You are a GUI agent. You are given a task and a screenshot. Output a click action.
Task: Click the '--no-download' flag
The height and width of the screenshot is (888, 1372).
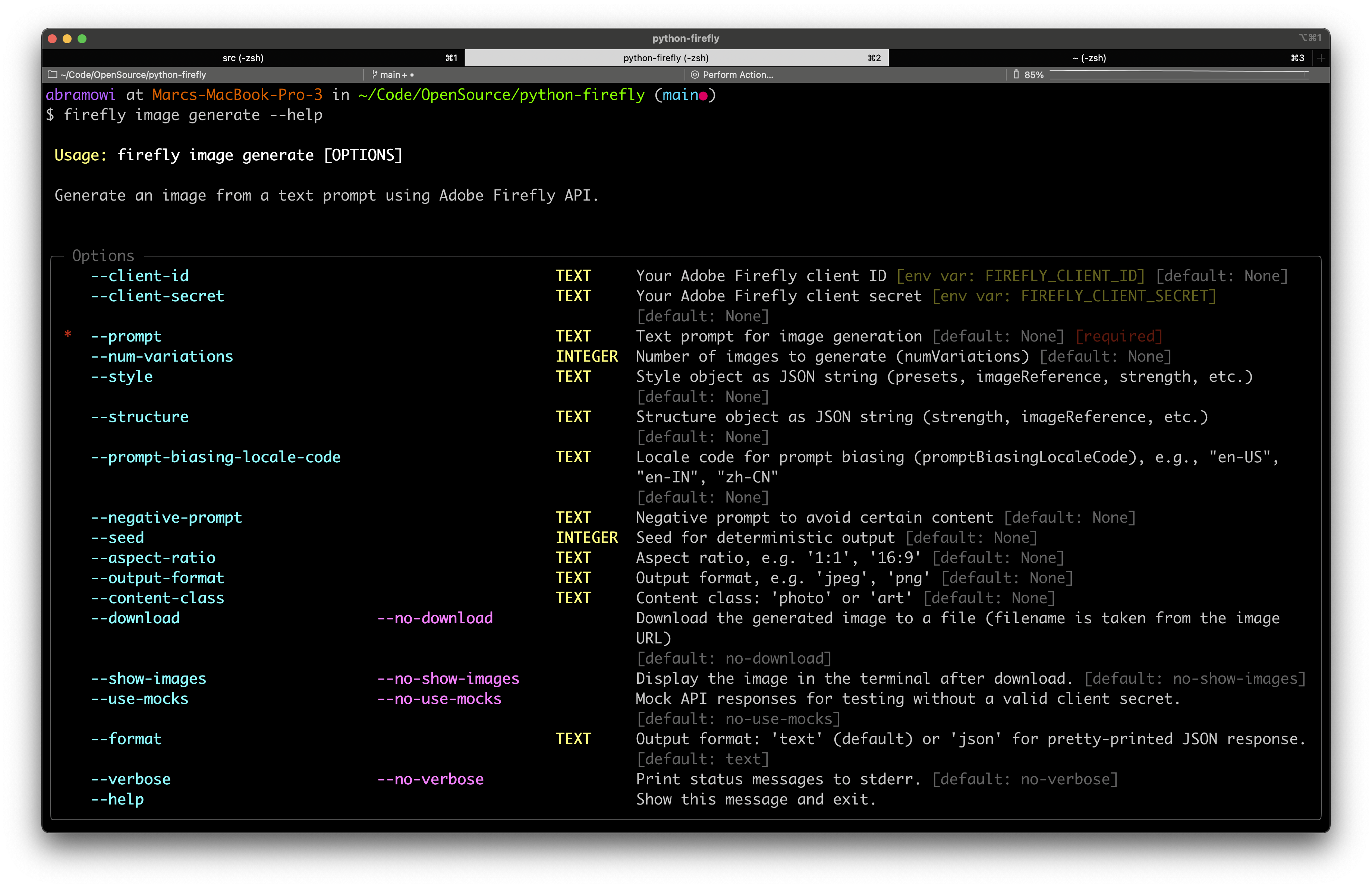(435, 618)
